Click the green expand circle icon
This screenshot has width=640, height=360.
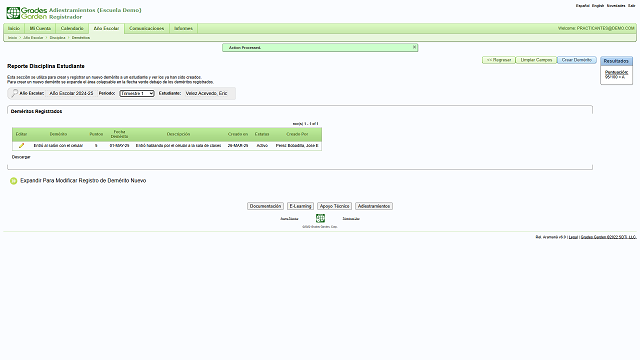(13, 181)
